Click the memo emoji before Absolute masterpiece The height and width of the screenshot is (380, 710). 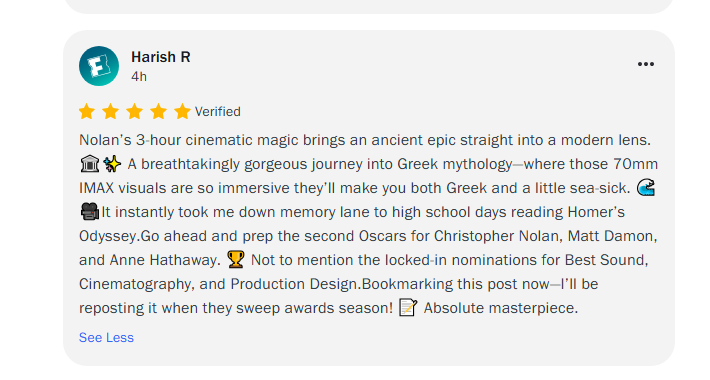408,308
